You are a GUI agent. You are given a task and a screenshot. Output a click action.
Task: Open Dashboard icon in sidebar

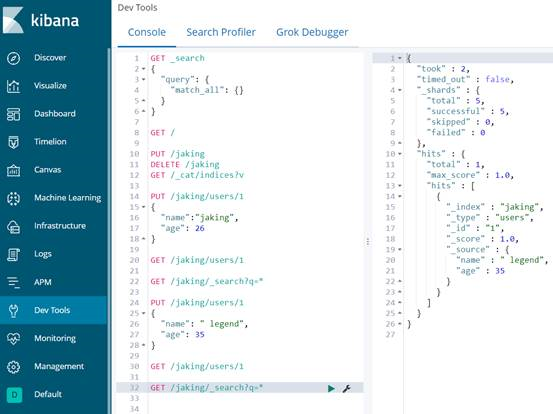[x=13, y=114]
